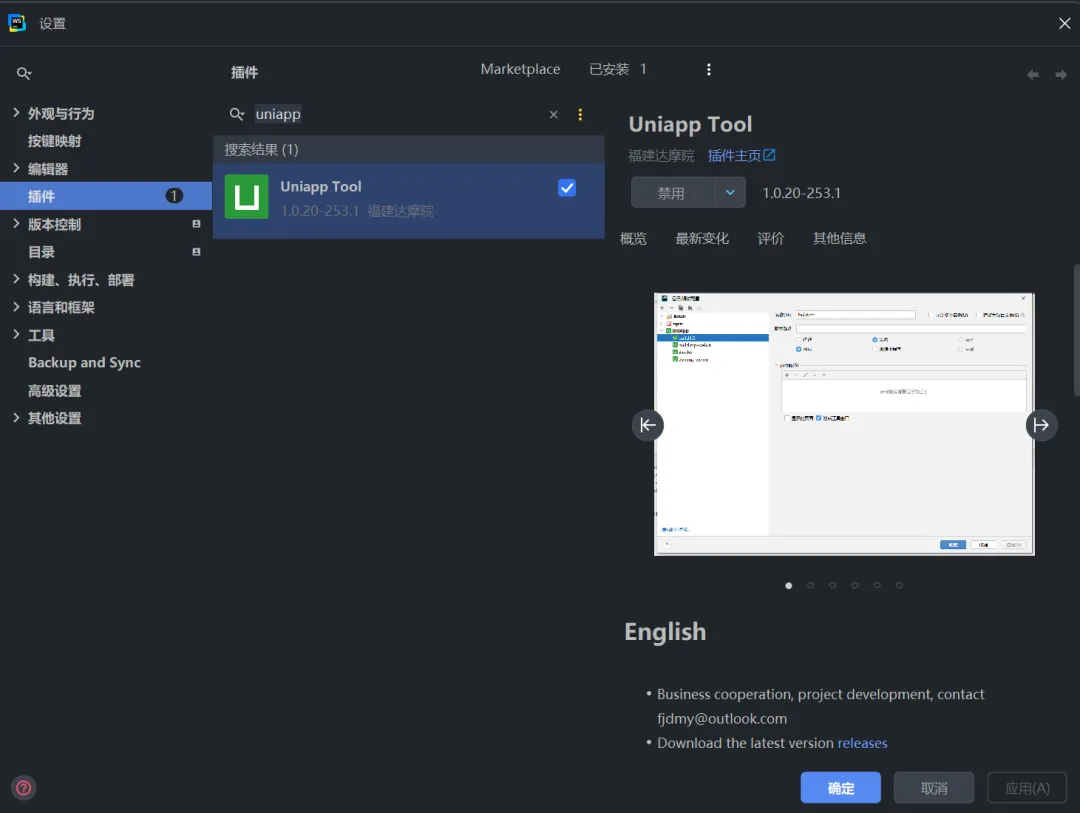Select 按键映射 in the settings tree
This screenshot has height=813, width=1080.
click(54, 141)
